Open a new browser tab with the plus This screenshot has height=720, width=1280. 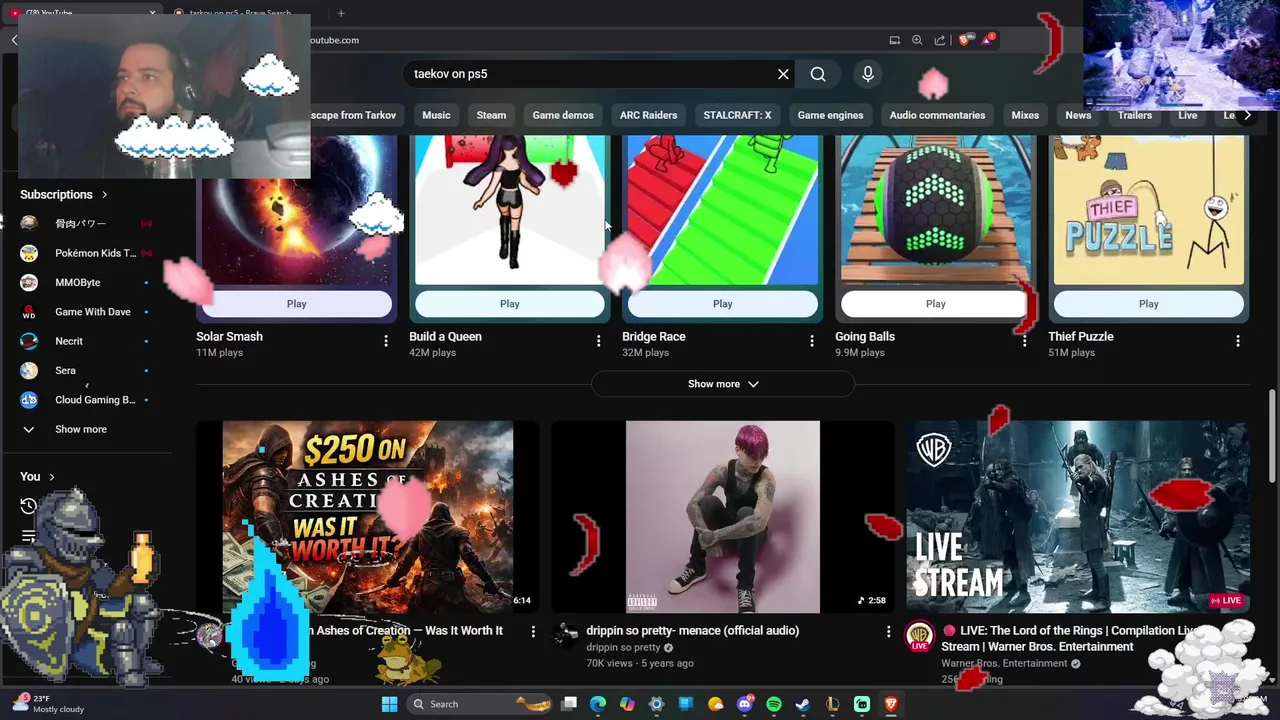click(x=341, y=13)
